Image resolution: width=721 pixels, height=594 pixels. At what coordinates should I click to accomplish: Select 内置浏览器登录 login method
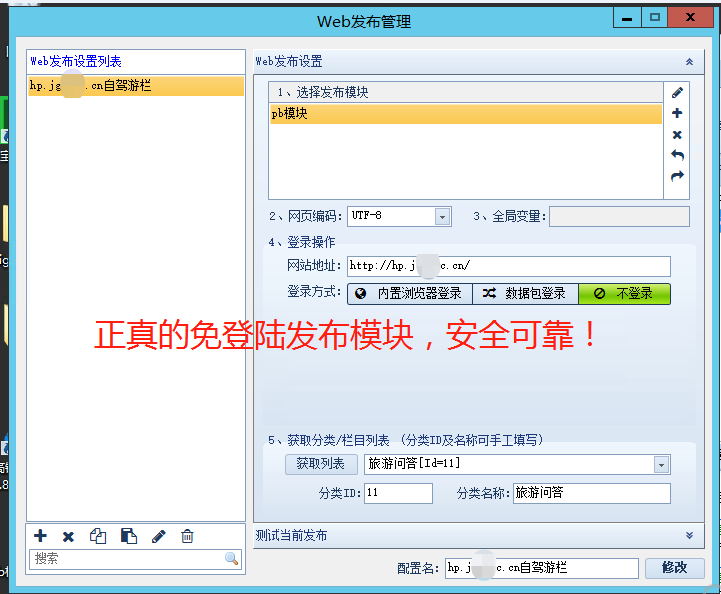pyautogui.click(x=410, y=293)
